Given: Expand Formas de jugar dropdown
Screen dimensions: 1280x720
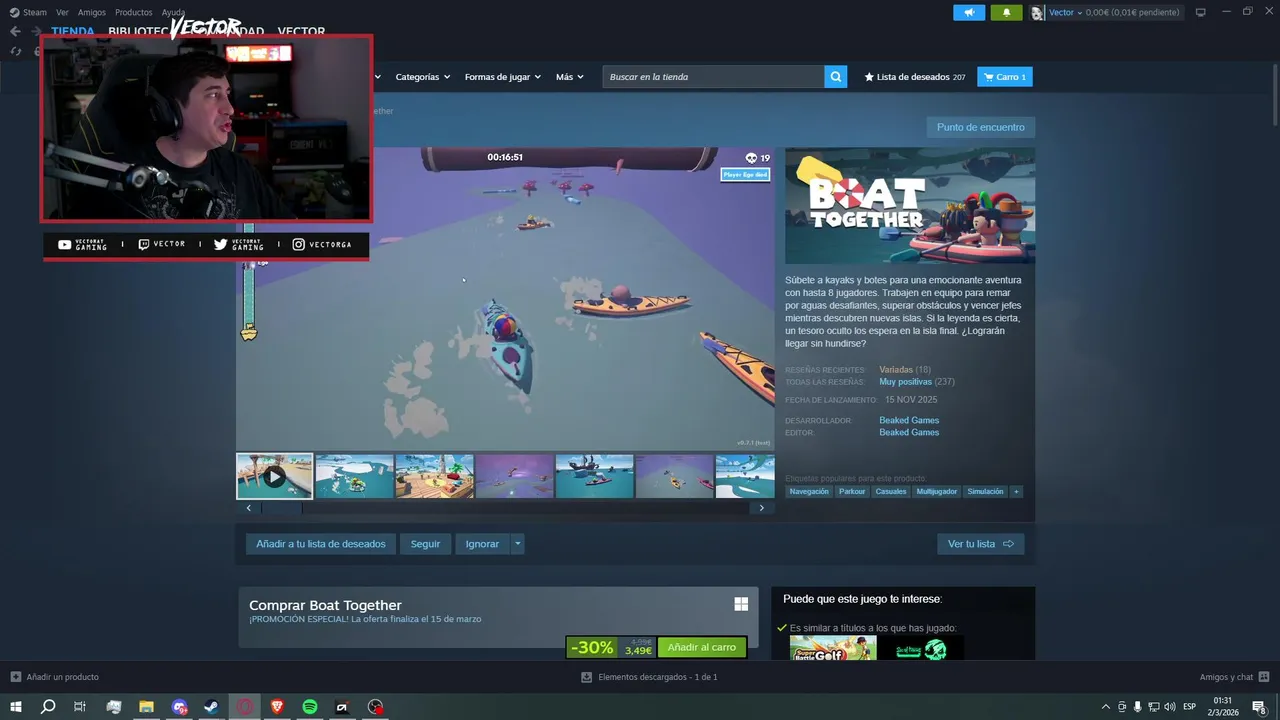Looking at the screenshot, I should pos(502,77).
